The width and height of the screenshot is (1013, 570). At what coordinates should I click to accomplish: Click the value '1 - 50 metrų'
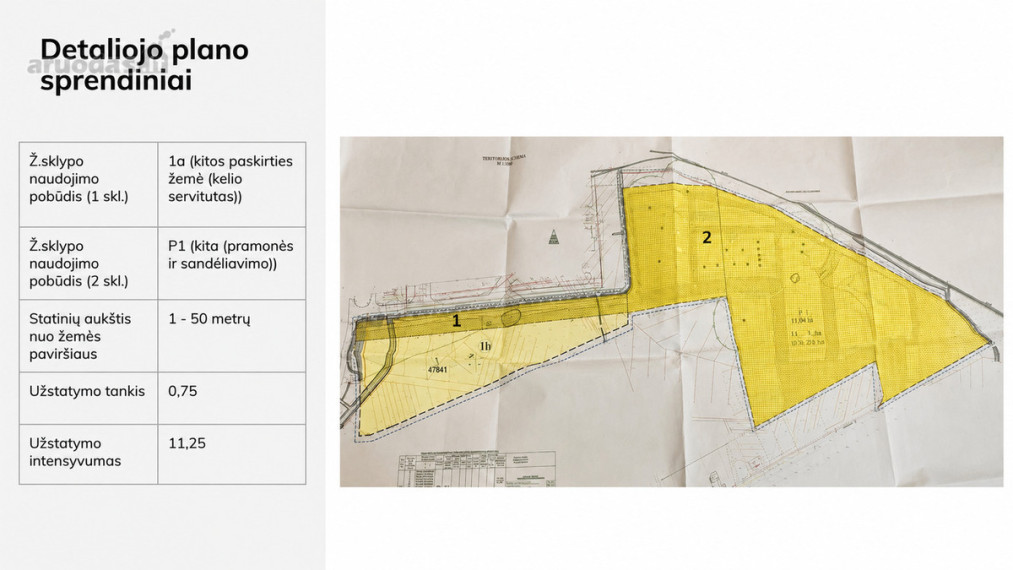click(209, 319)
